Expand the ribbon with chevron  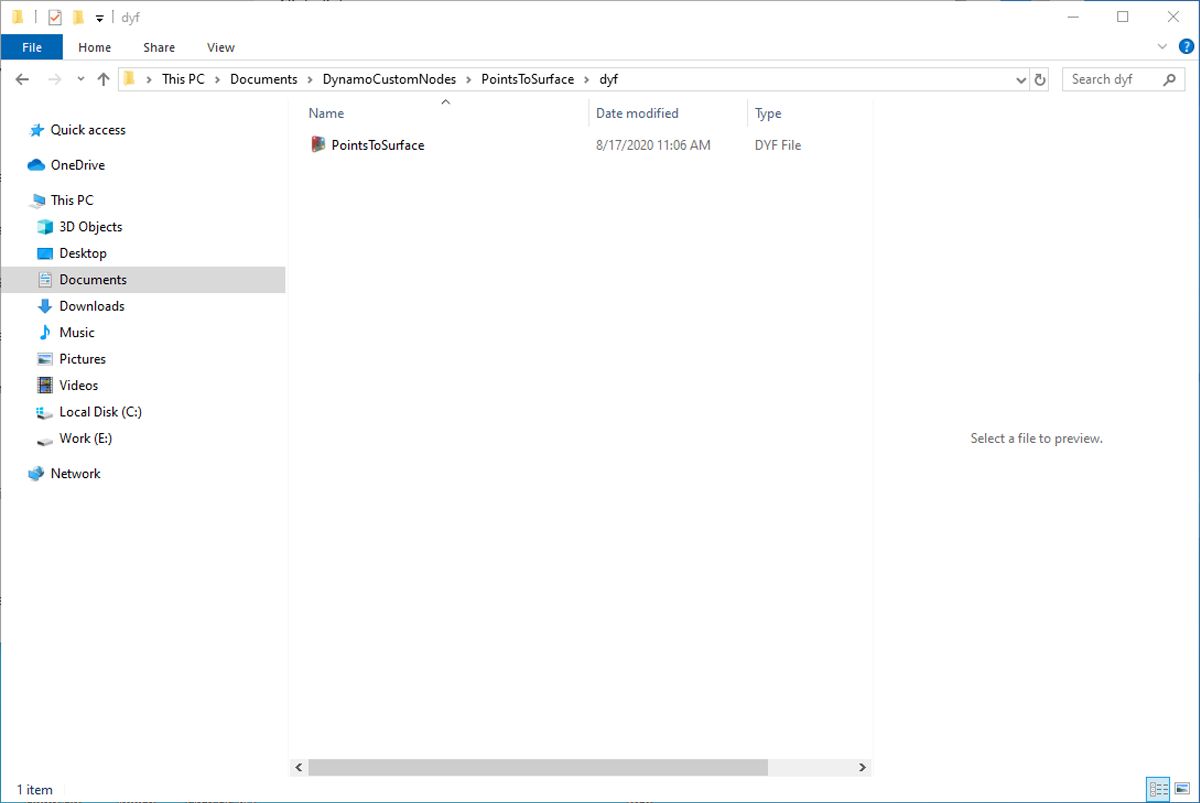[1162, 47]
